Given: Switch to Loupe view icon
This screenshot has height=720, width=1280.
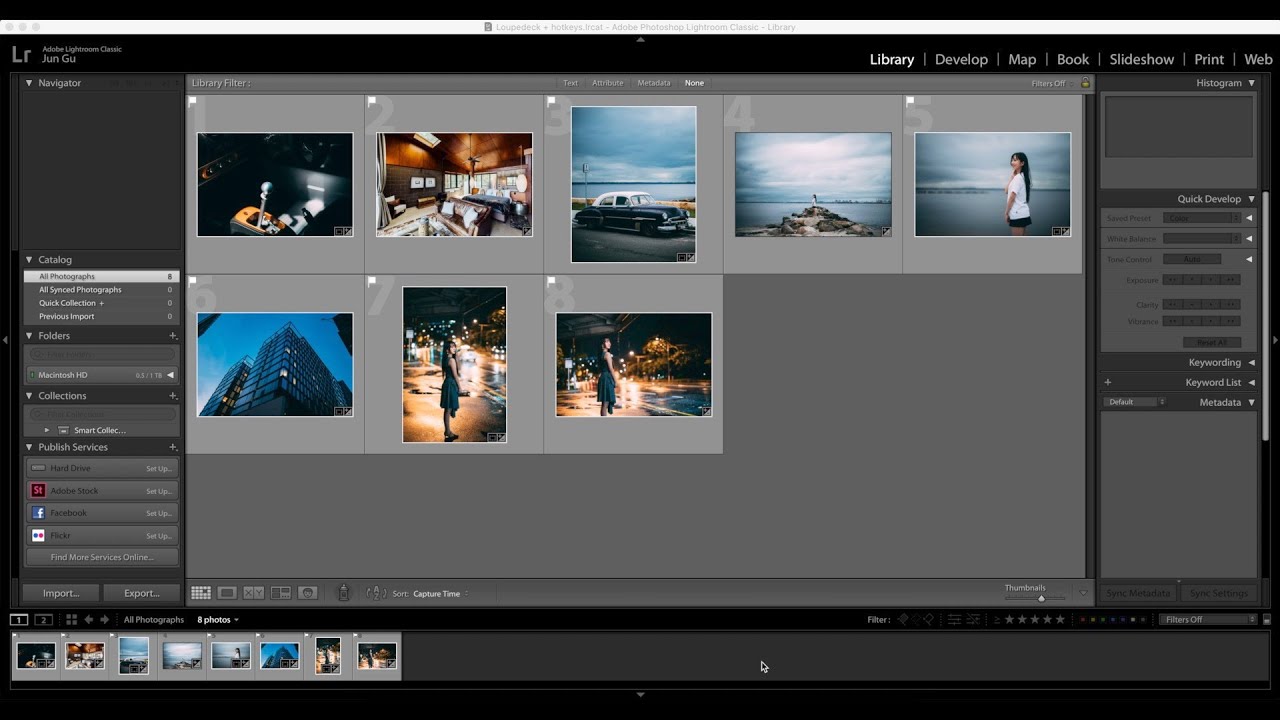Looking at the screenshot, I should [x=227, y=593].
